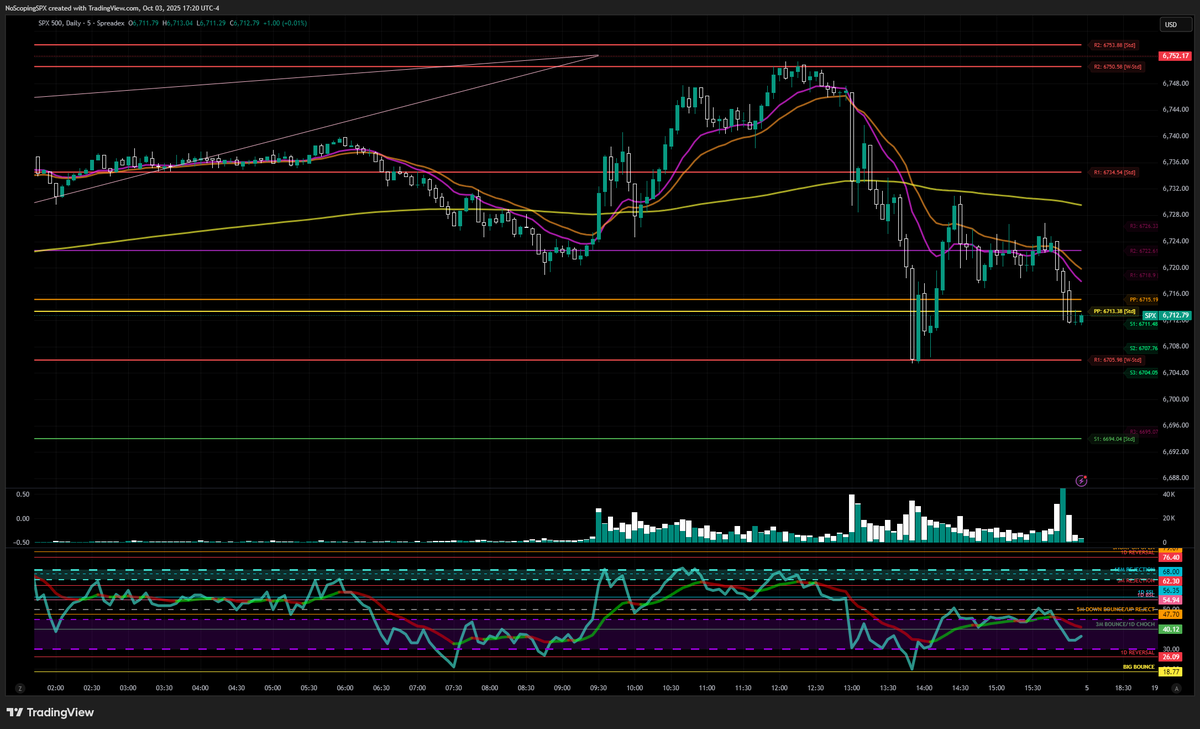Click the 6,692.00 price axis label

point(1174,451)
